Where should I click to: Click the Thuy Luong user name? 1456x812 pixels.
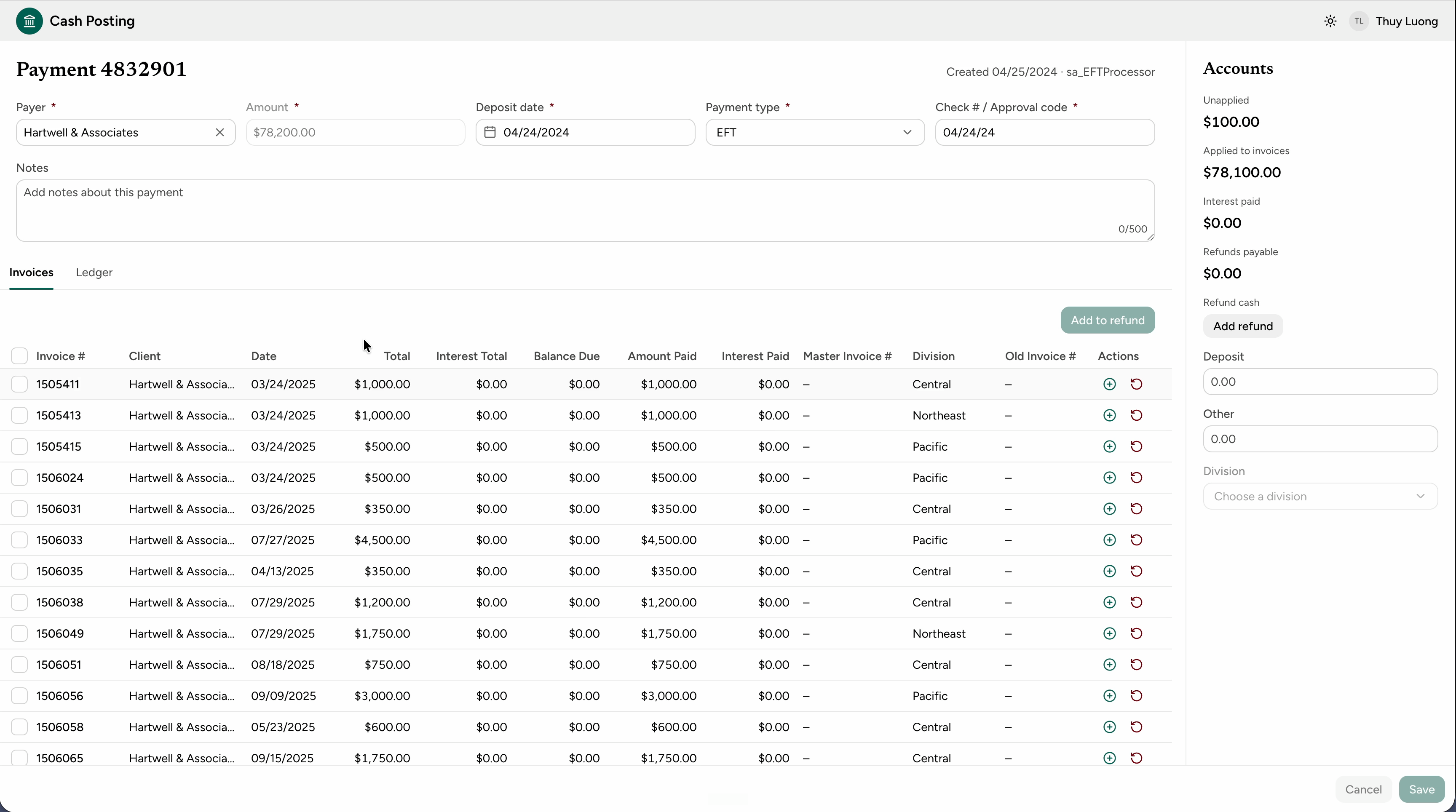(x=1406, y=21)
